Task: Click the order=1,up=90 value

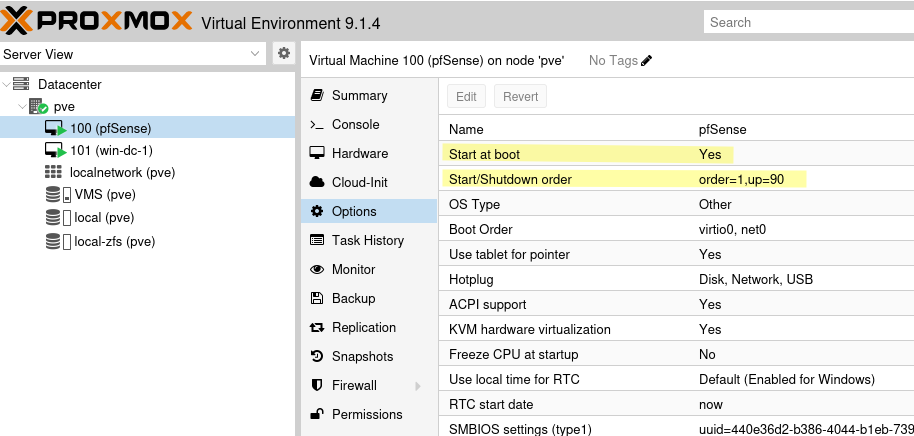Action: [741, 180]
